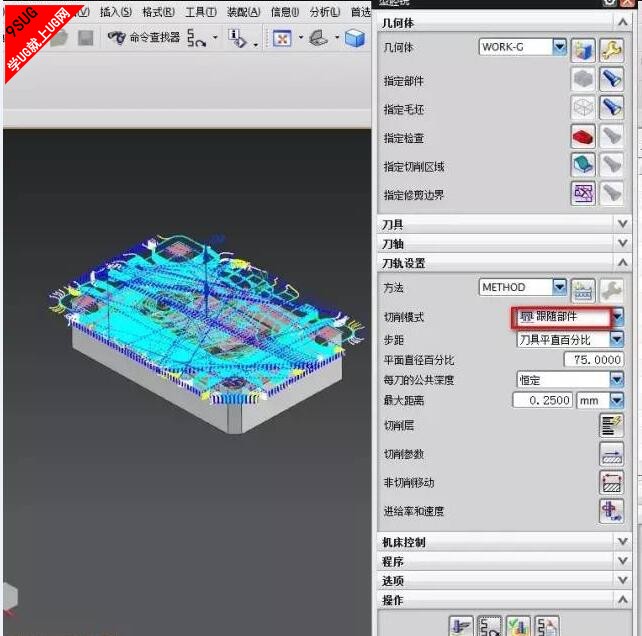This screenshot has width=642, height=636.
Task: Open the depth per cut (恒定) dropdown
Action: tap(617, 380)
